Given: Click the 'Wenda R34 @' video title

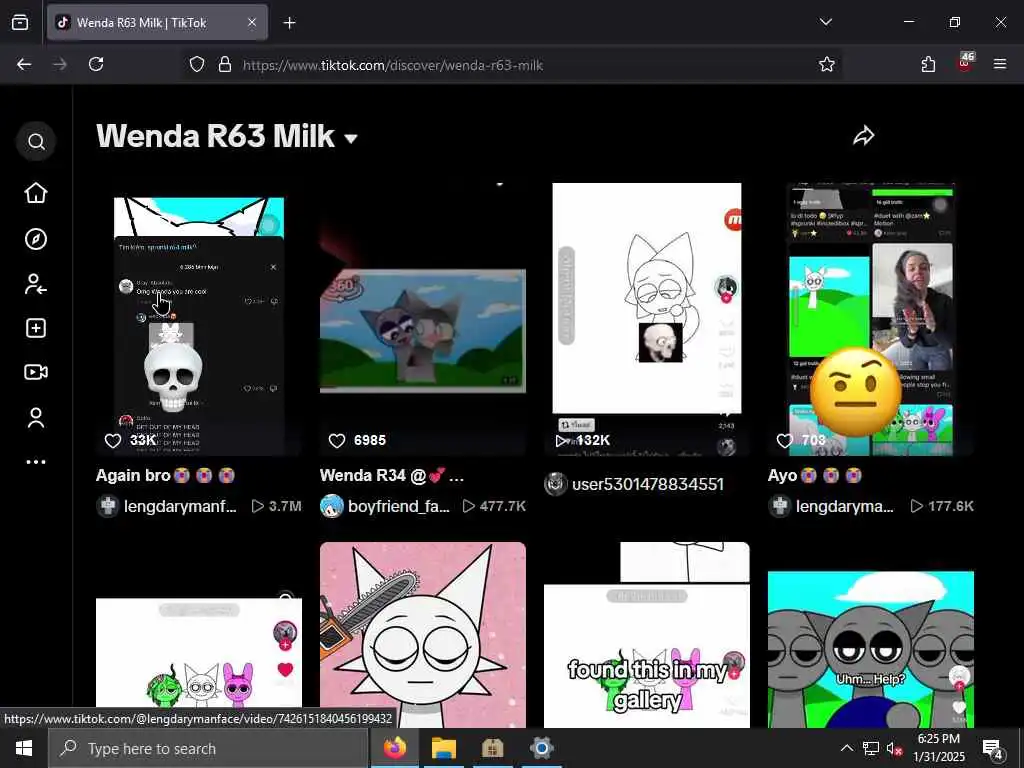Looking at the screenshot, I should click(x=392, y=475).
